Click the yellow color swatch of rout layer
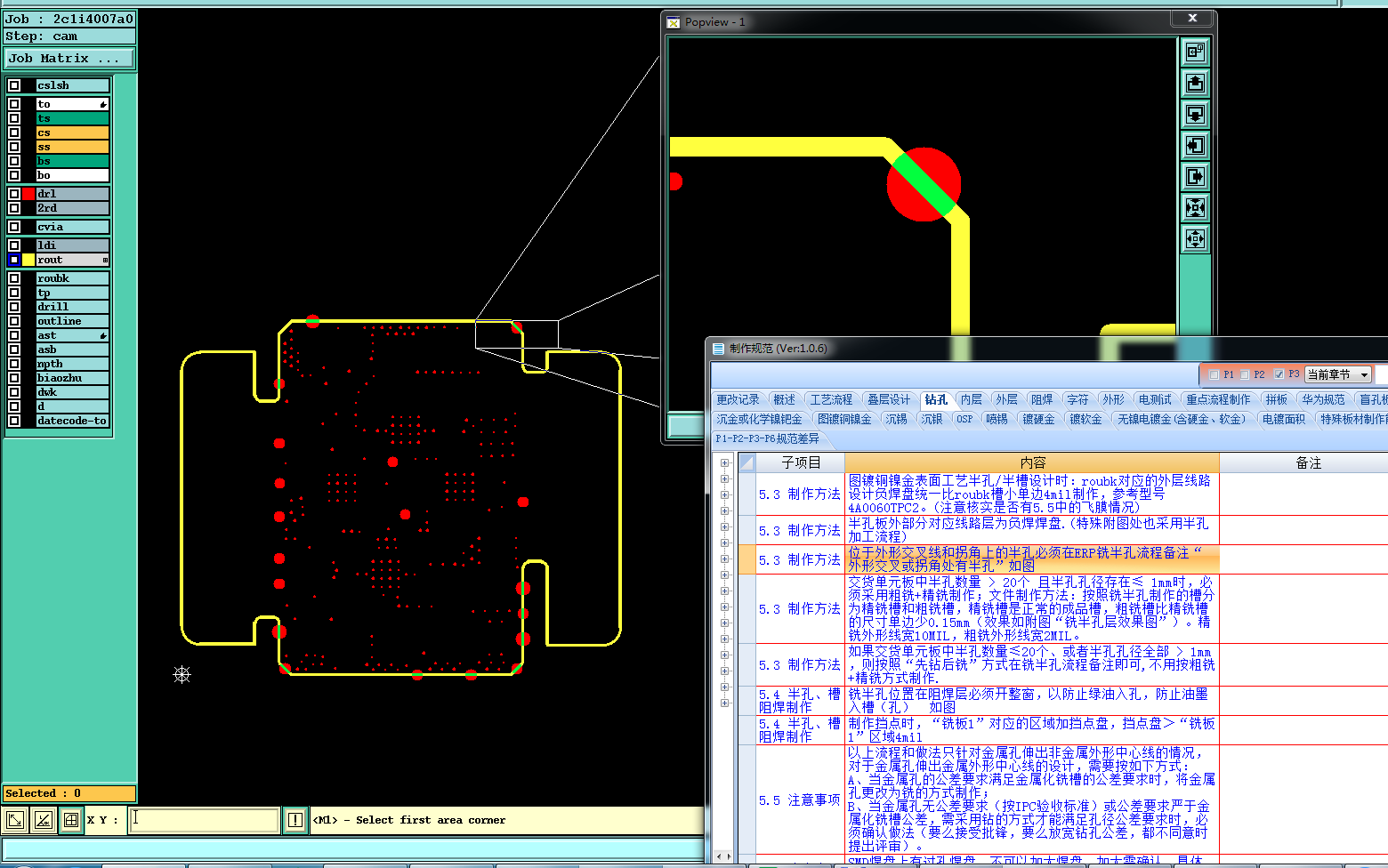This screenshot has width=1388, height=868. coord(28,260)
